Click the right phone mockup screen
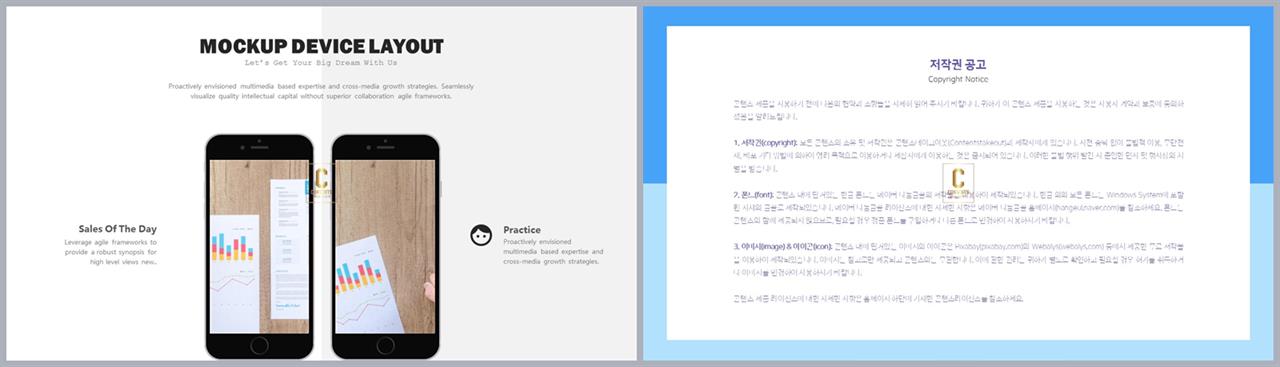 pyautogui.click(x=385, y=246)
